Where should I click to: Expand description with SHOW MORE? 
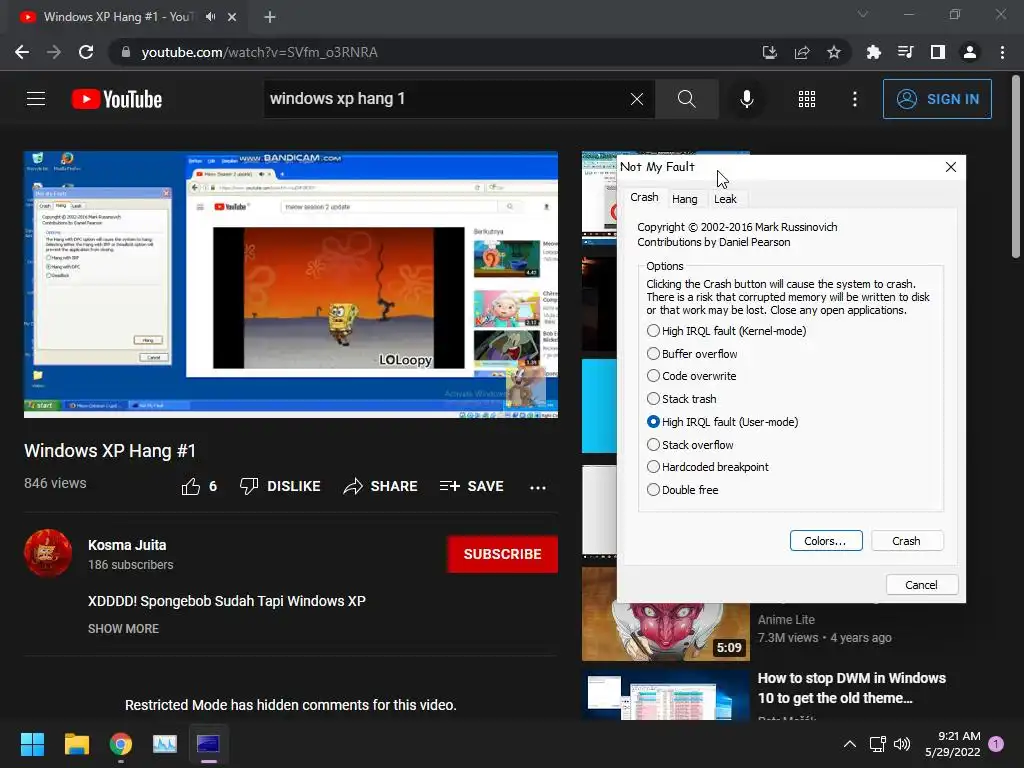[123, 629]
